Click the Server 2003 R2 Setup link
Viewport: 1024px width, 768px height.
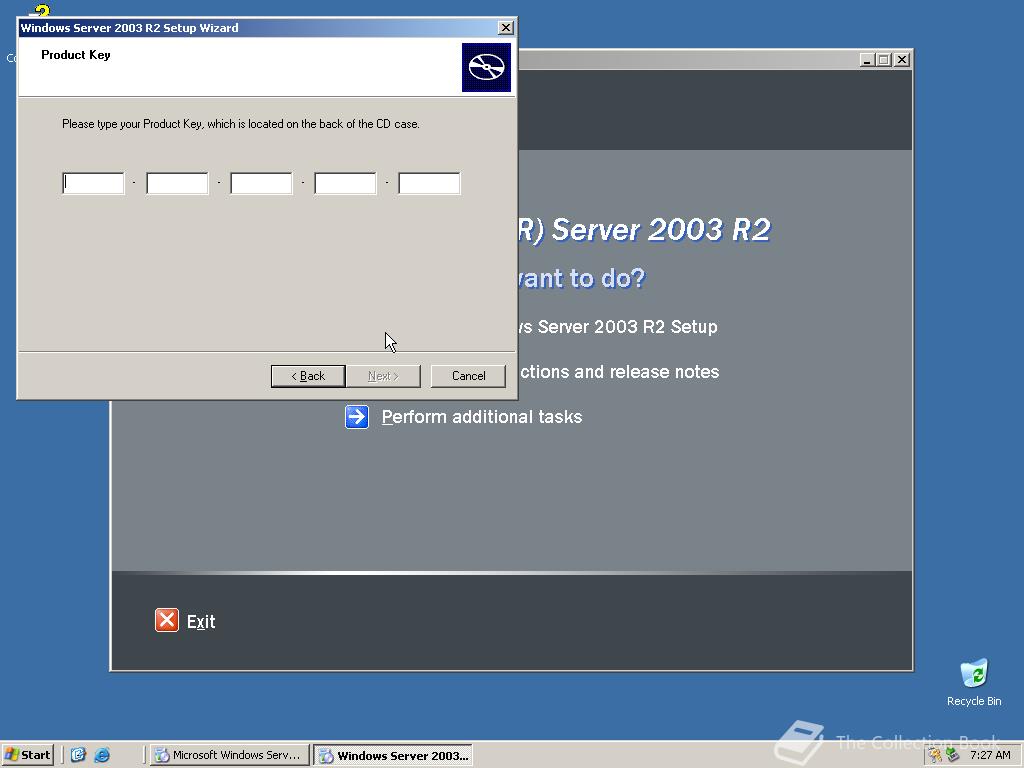618,327
